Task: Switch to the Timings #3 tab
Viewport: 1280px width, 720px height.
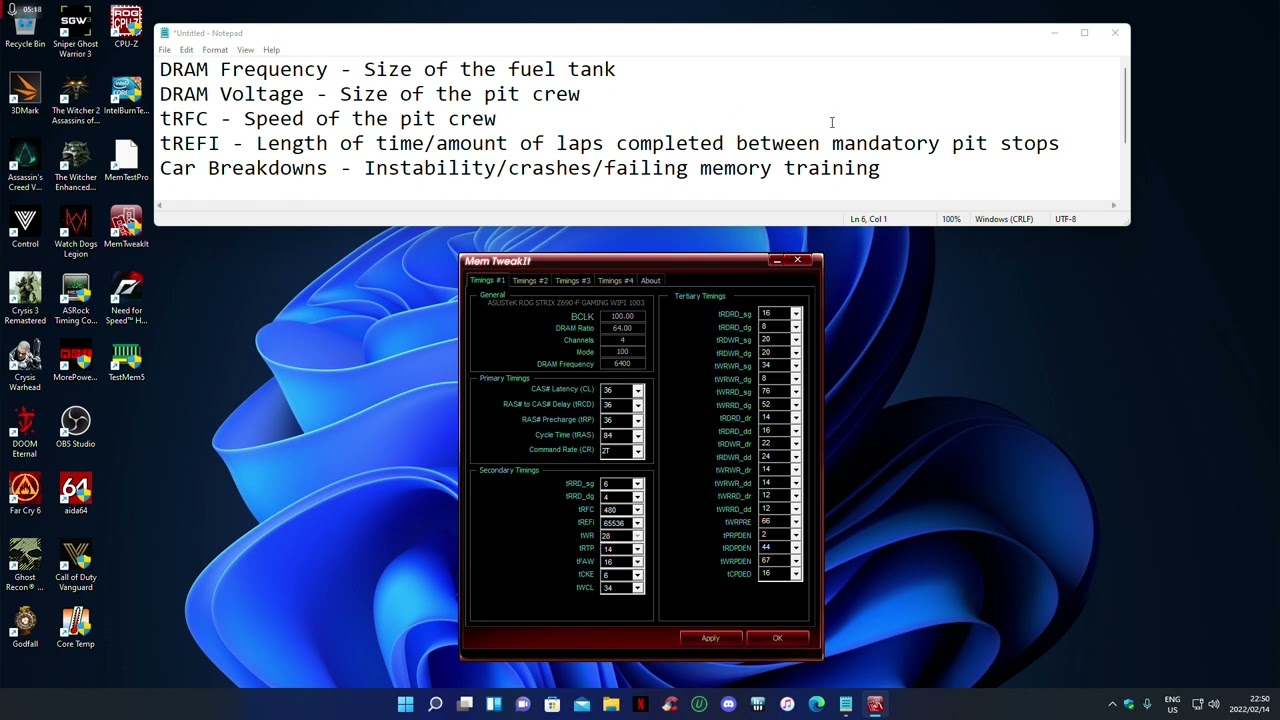Action: [x=573, y=281]
